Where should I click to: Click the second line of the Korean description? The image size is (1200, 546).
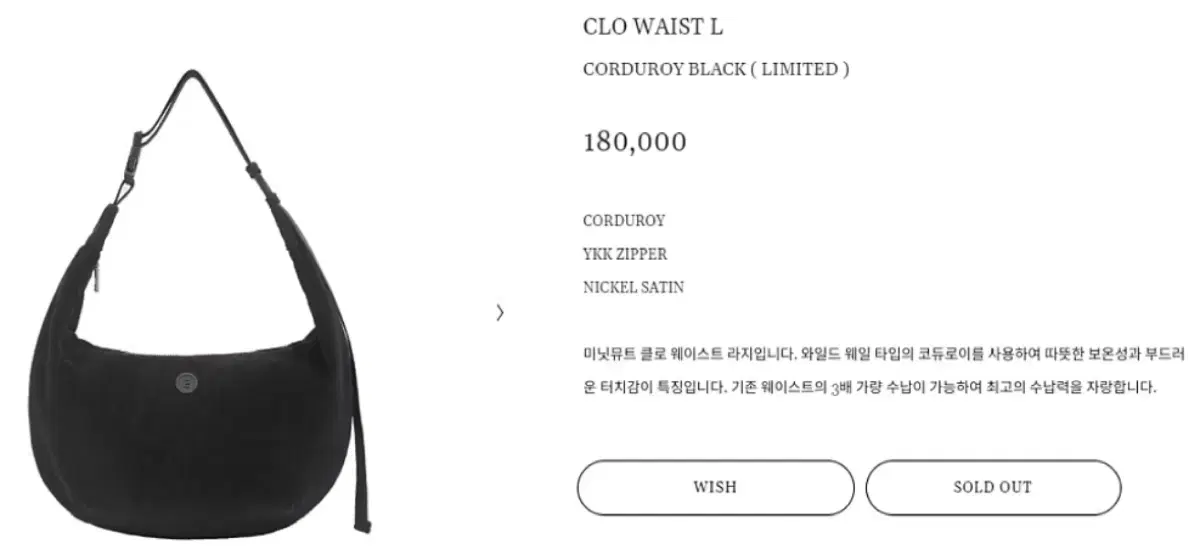click(870, 388)
